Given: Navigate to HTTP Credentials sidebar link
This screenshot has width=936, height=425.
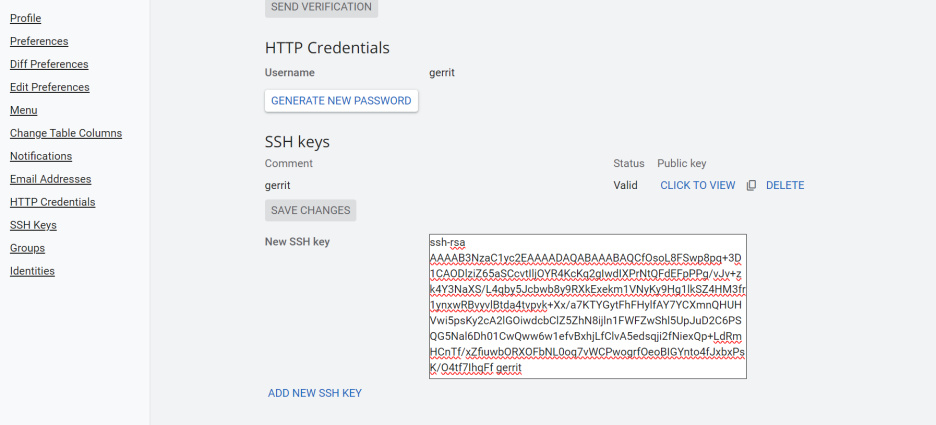Looking at the screenshot, I should (53, 202).
